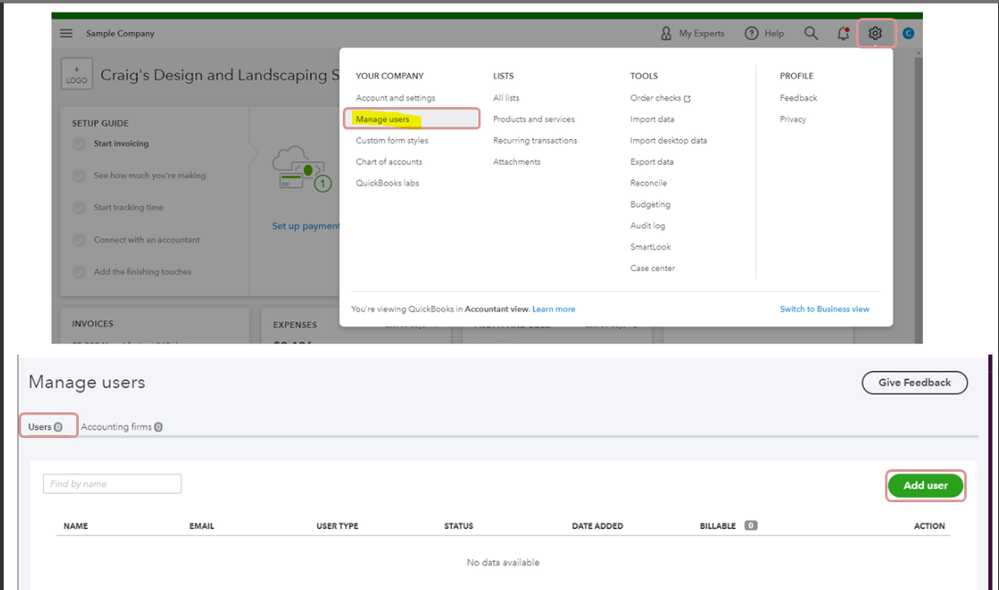
Task: Open Attachments list
Action: [x=517, y=162]
